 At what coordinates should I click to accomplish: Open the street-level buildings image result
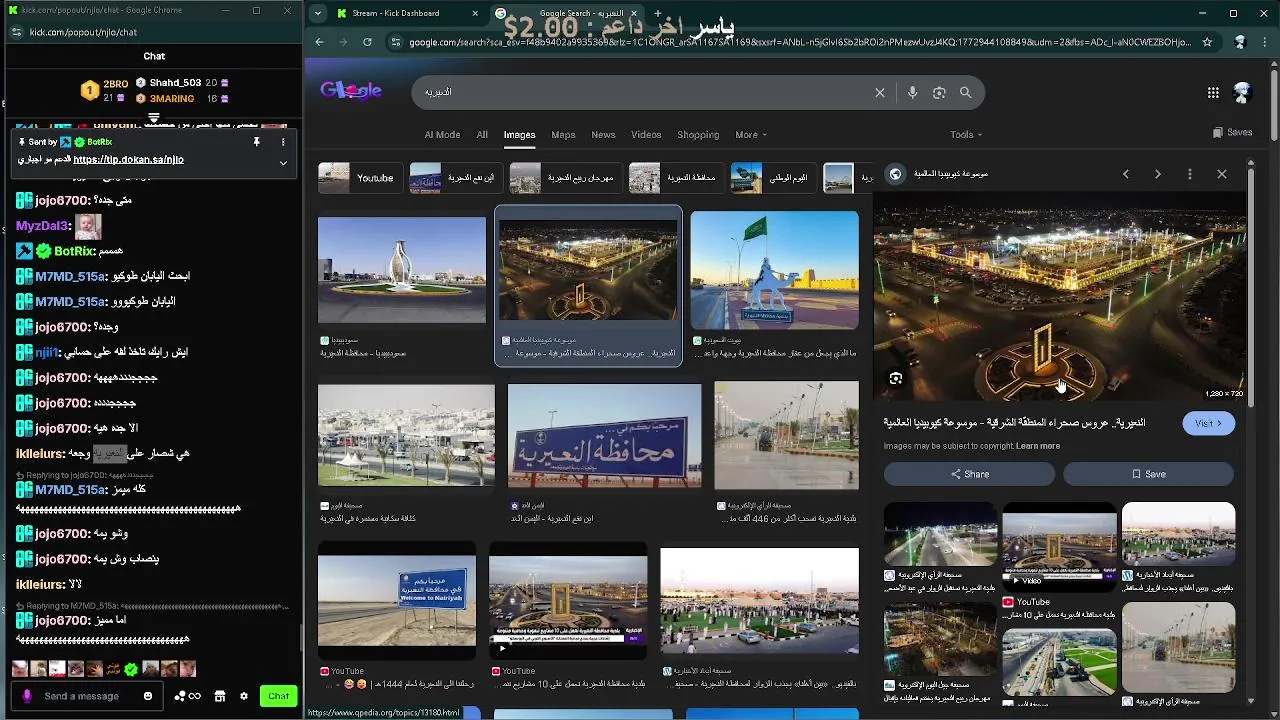(x=406, y=435)
